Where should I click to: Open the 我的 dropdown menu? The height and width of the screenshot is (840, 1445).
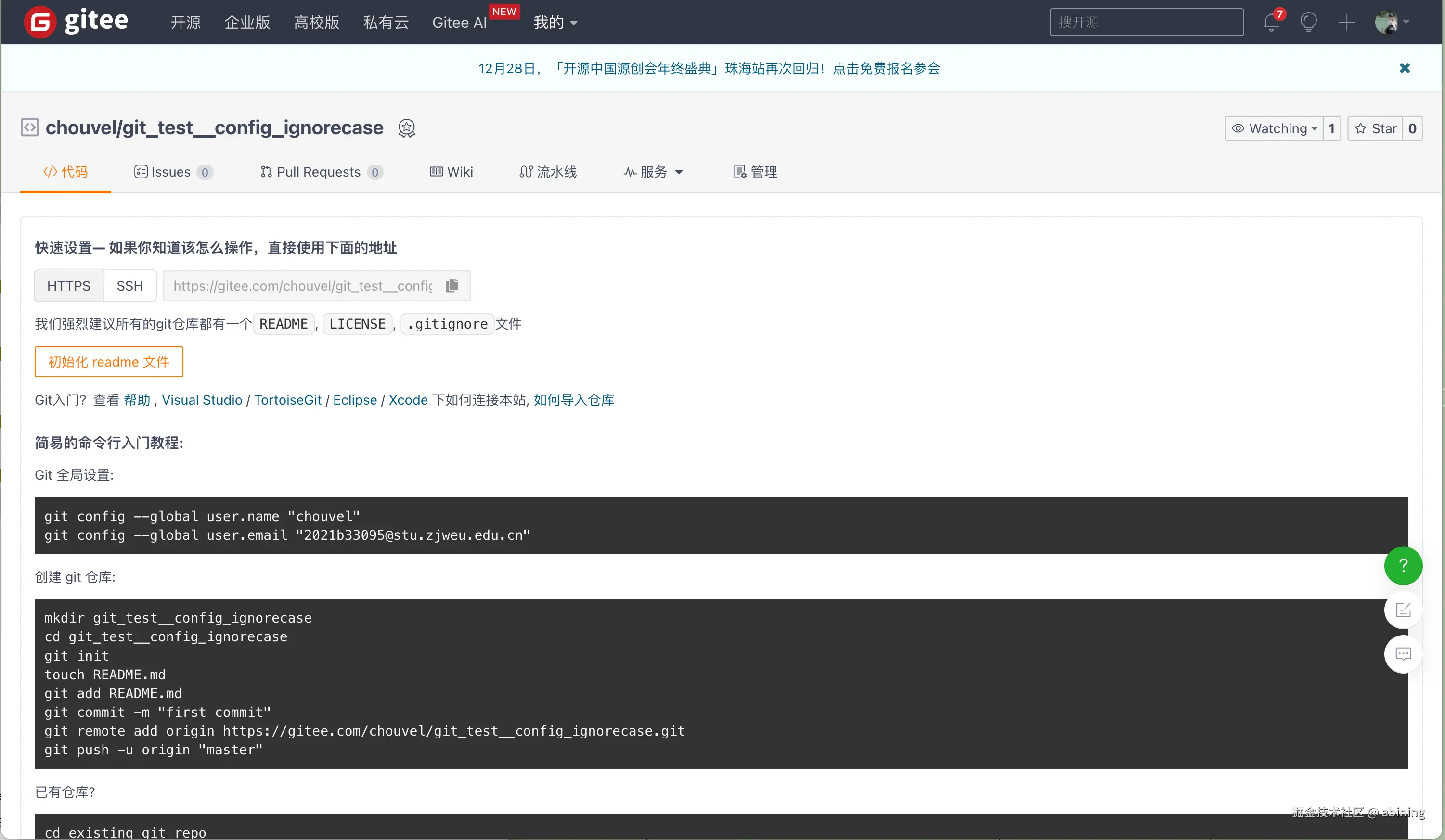tap(555, 22)
